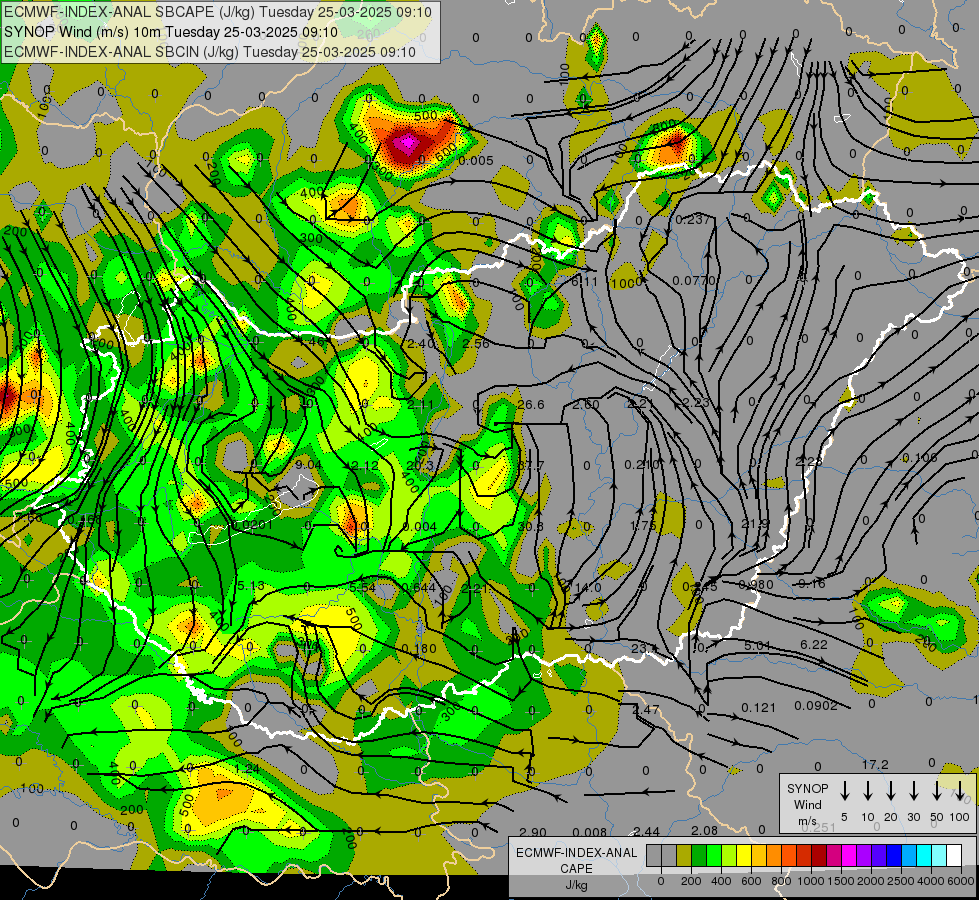Click the 2500 tick label on CAPE scale
This screenshot has height=900, width=979.
tap(901, 881)
